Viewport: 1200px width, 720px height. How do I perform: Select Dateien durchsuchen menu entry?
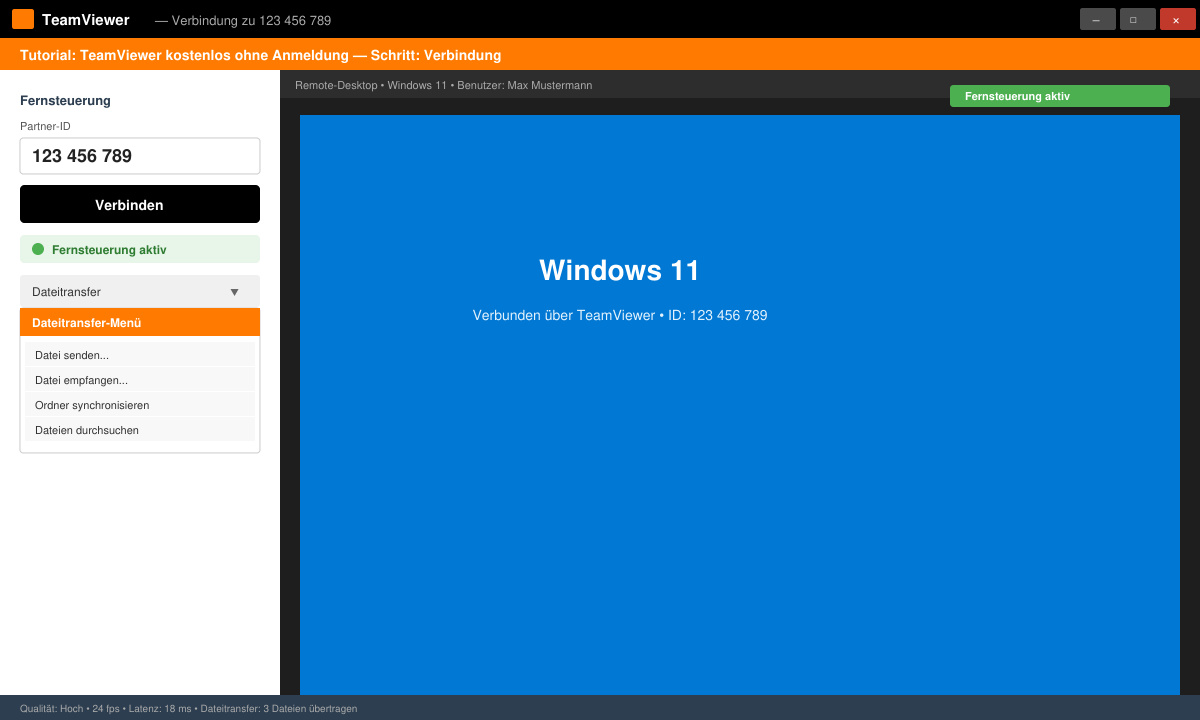(140, 430)
